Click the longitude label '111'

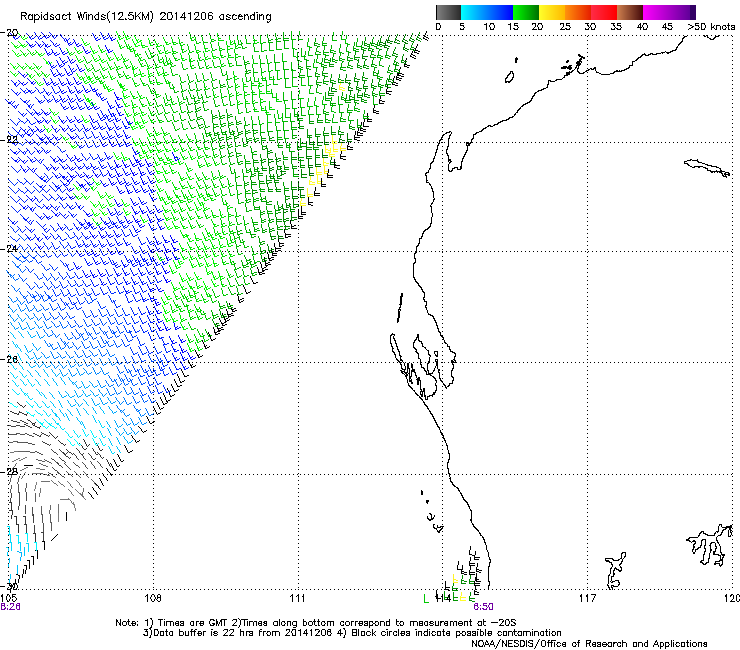click(298, 598)
